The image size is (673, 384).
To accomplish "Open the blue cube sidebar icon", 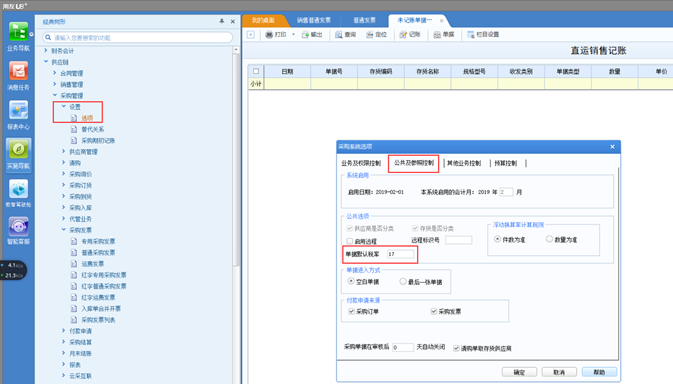I will [18, 189].
